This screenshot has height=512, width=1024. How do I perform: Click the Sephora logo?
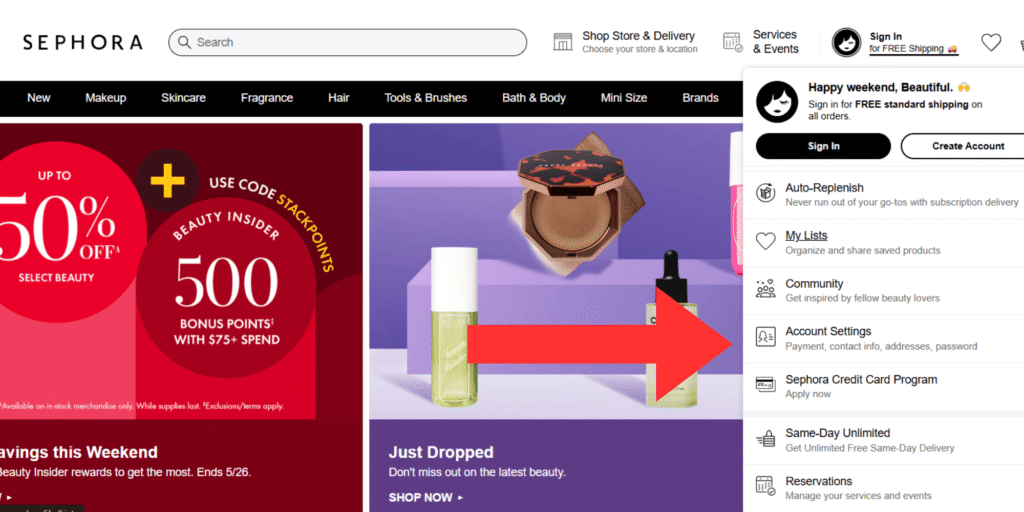[82, 42]
